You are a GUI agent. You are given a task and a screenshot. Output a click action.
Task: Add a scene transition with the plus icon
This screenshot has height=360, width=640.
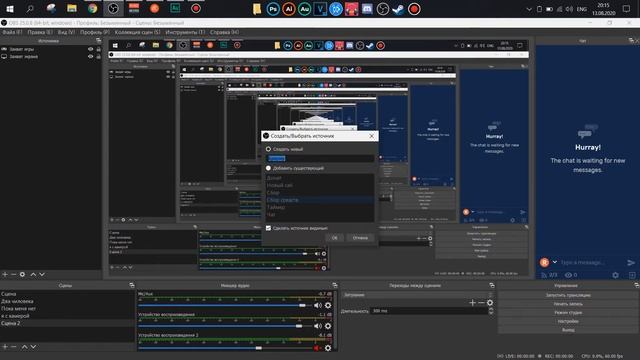(x=472, y=302)
